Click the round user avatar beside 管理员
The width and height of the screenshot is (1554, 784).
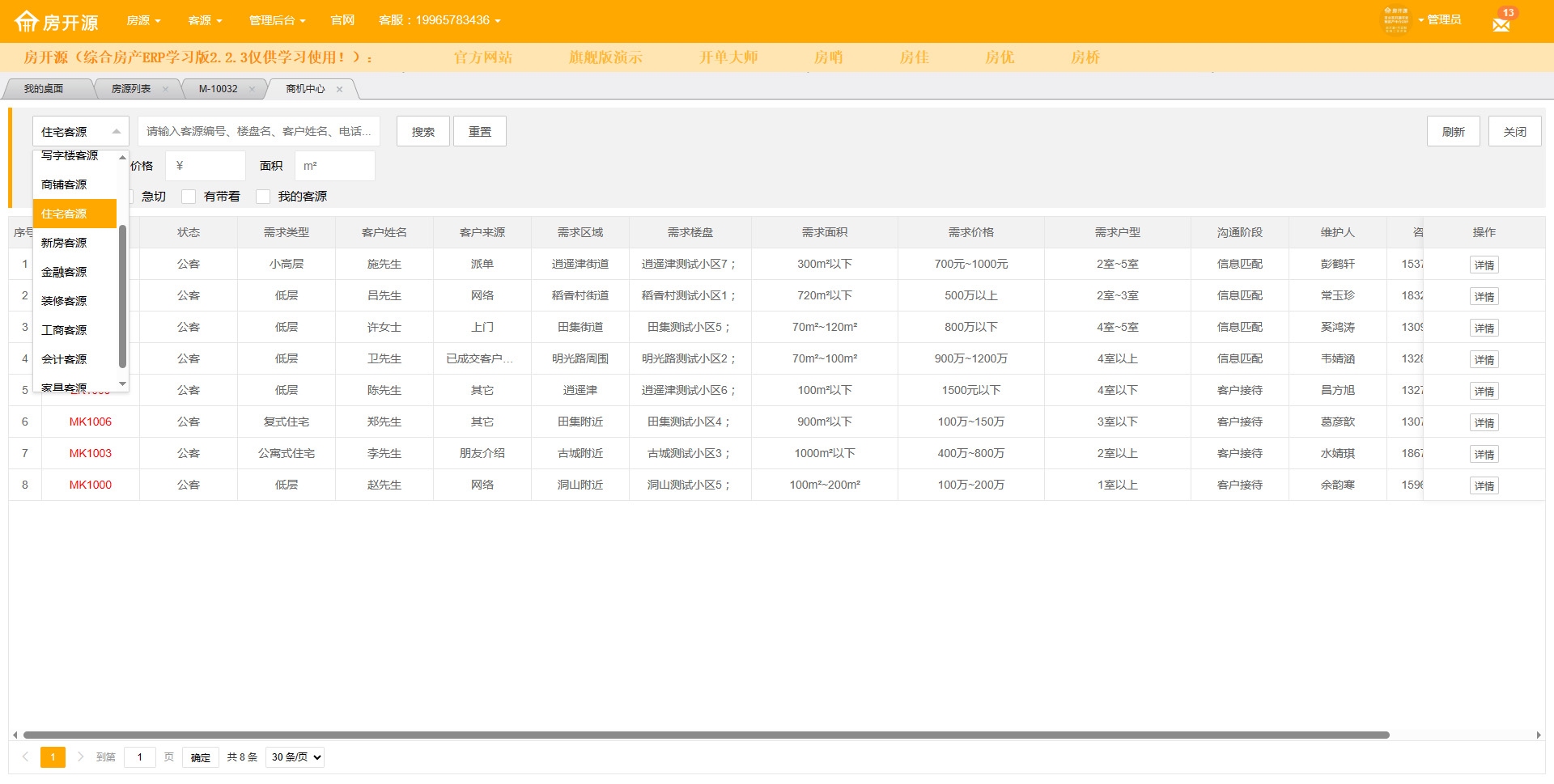[1395, 20]
